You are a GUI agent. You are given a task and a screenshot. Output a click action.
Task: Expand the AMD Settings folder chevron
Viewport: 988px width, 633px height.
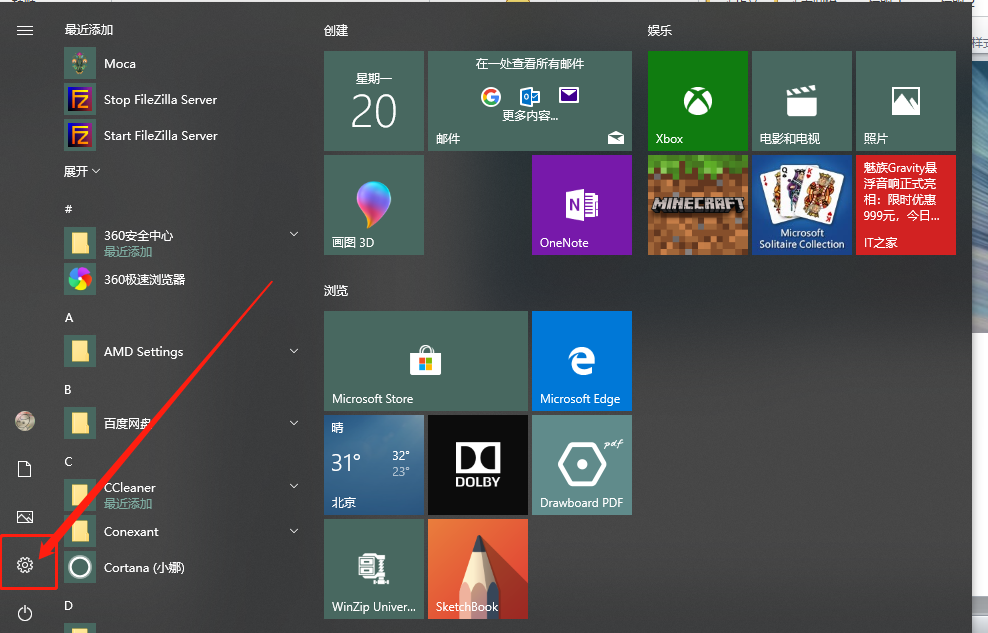tap(294, 351)
